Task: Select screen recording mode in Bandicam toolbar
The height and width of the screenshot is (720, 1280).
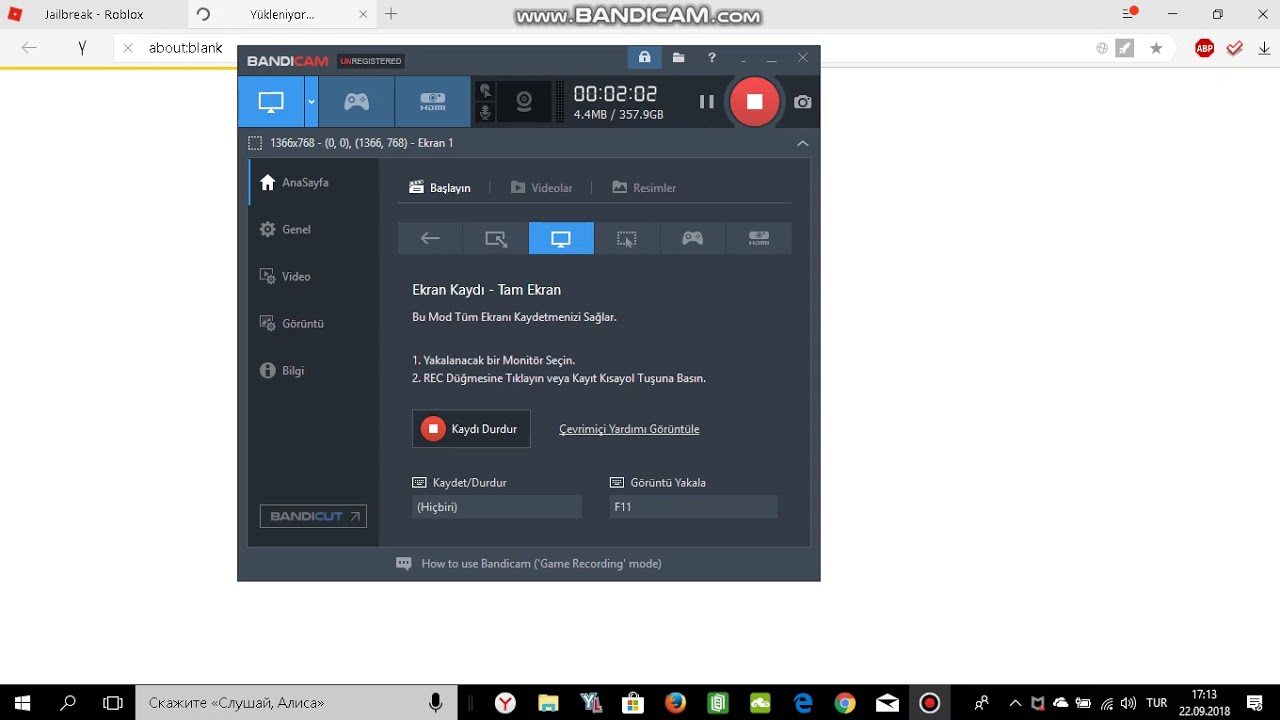Action: click(271, 101)
